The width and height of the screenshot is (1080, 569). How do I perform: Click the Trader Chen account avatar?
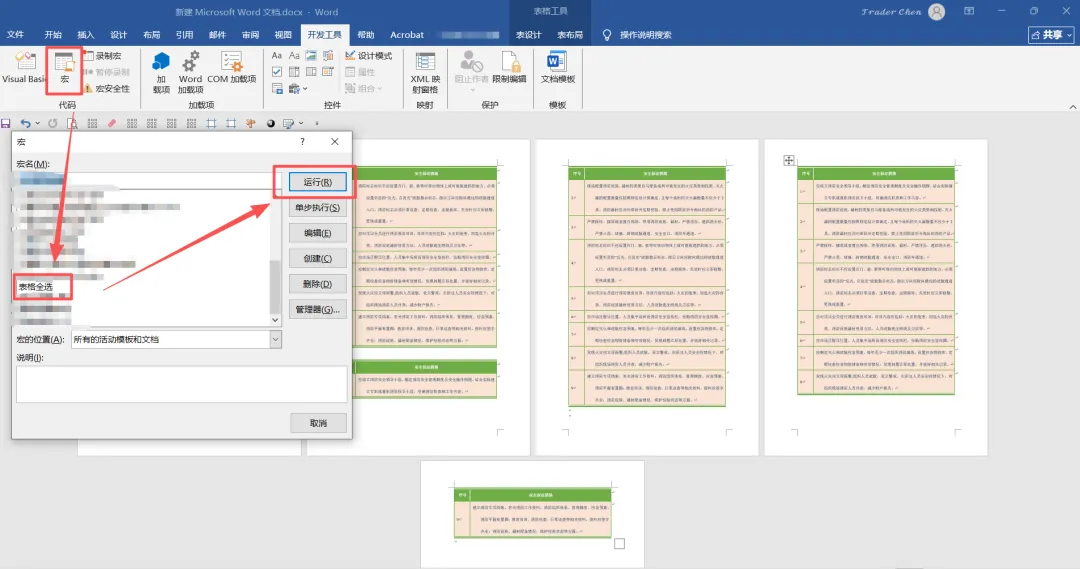(937, 11)
